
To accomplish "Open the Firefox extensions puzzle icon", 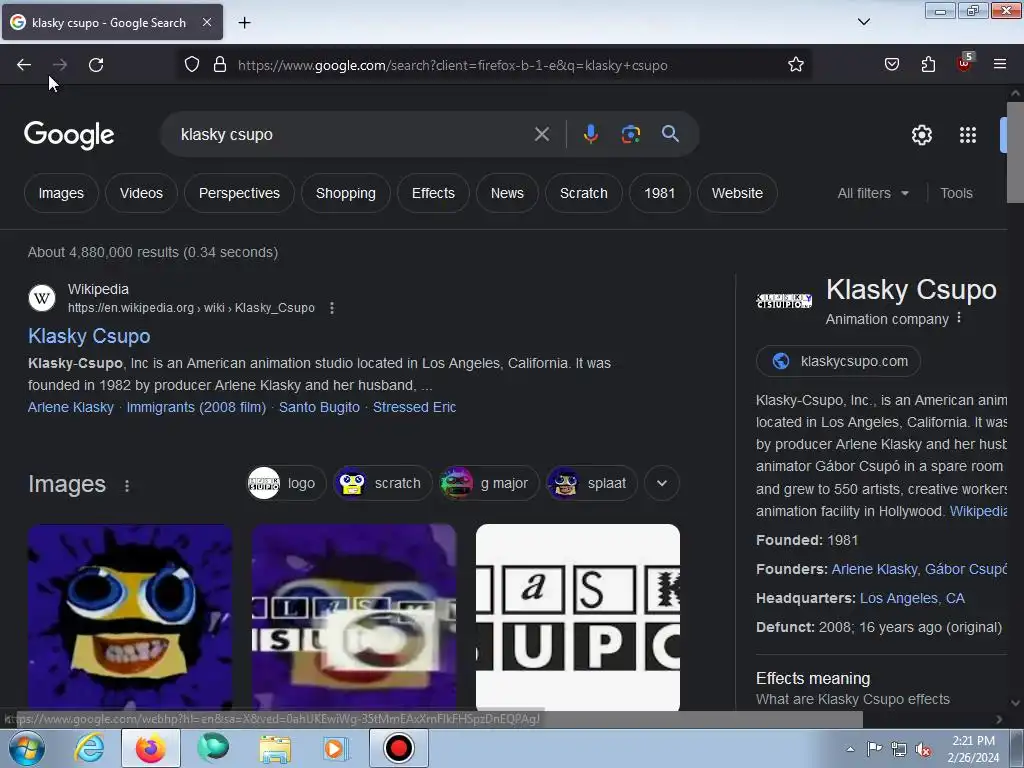I will pyautogui.click(x=928, y=65).
